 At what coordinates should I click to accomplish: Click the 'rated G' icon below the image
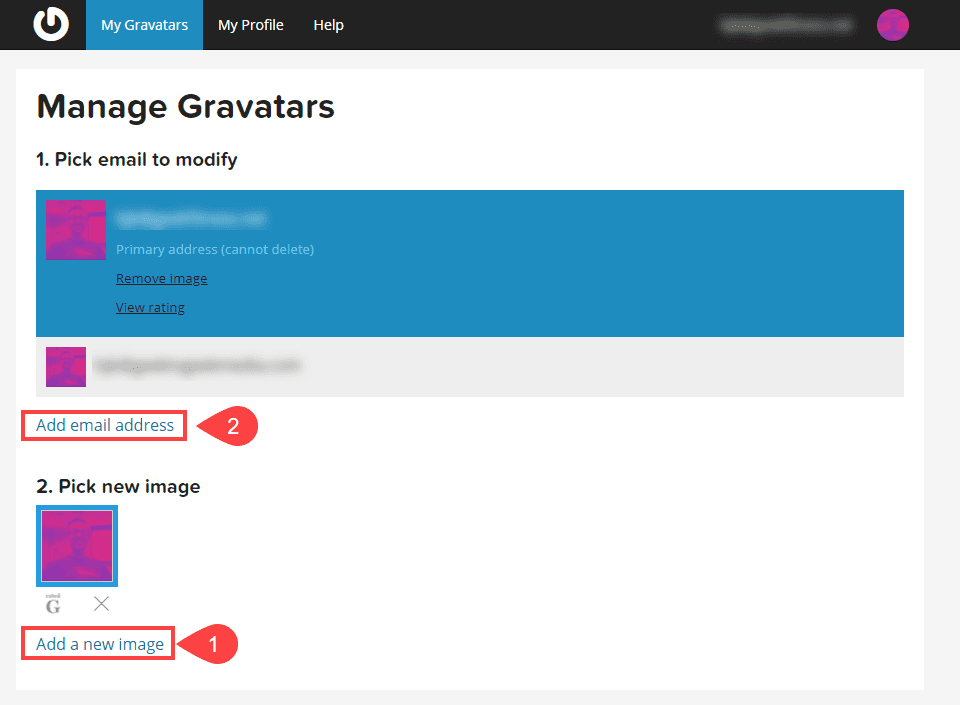51,603
